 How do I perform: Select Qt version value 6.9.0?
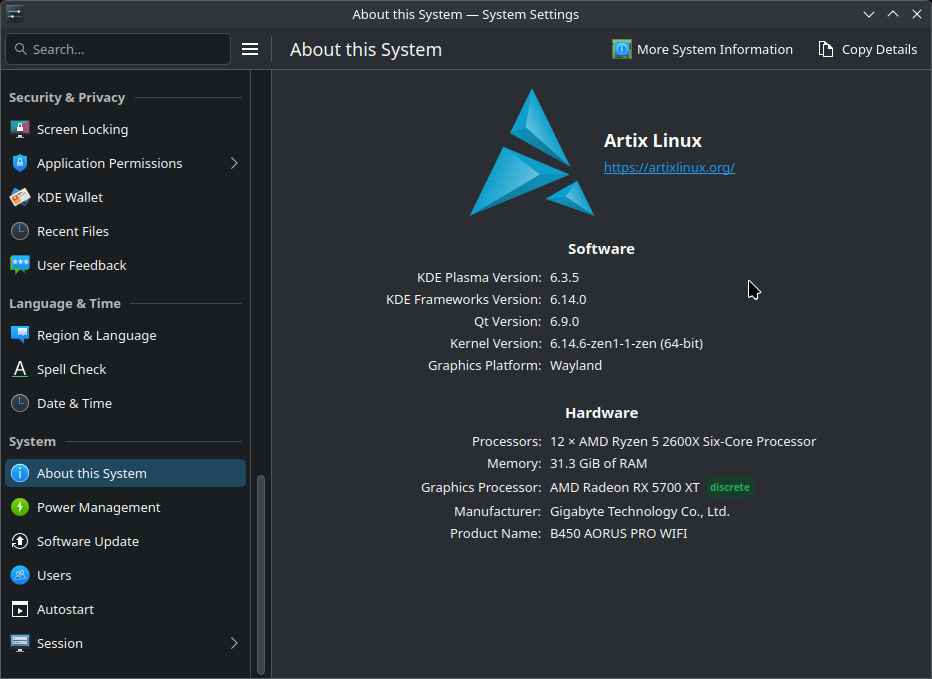[x=564, y=322]
